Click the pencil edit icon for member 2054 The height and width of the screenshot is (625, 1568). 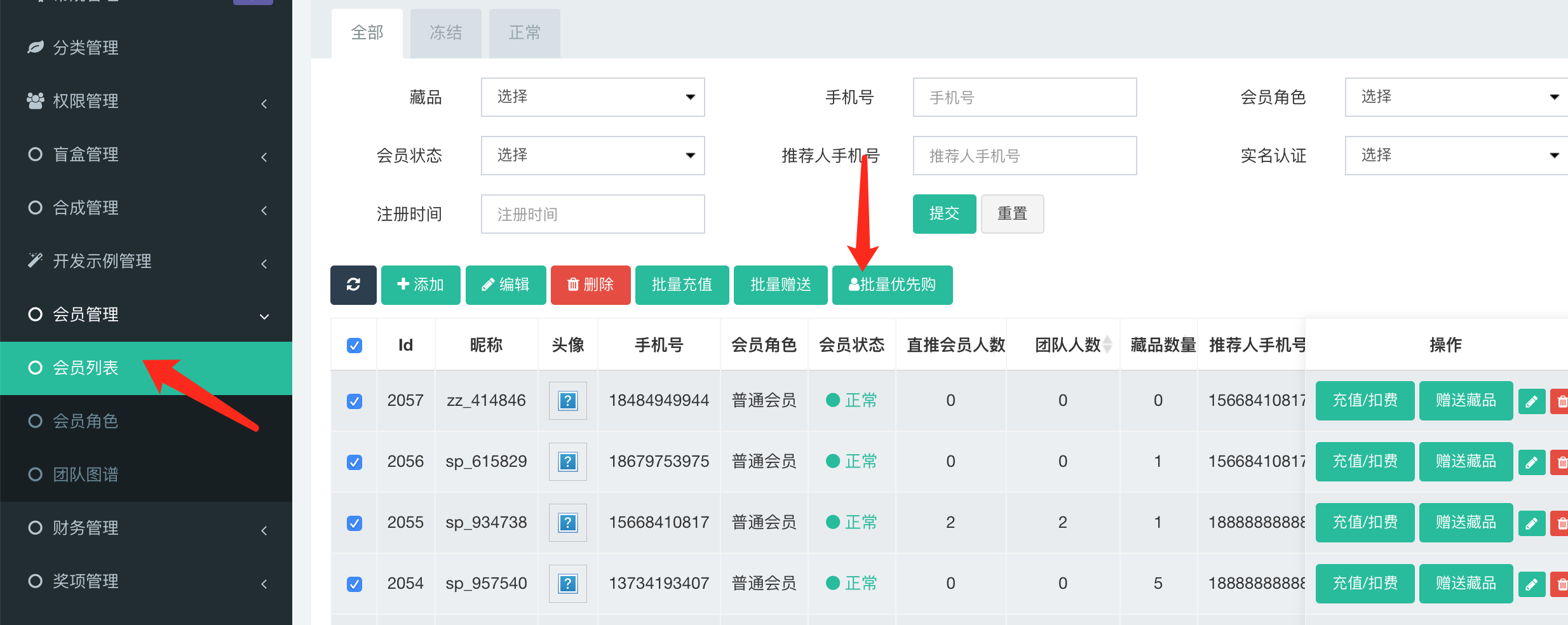click(1531, 584)
